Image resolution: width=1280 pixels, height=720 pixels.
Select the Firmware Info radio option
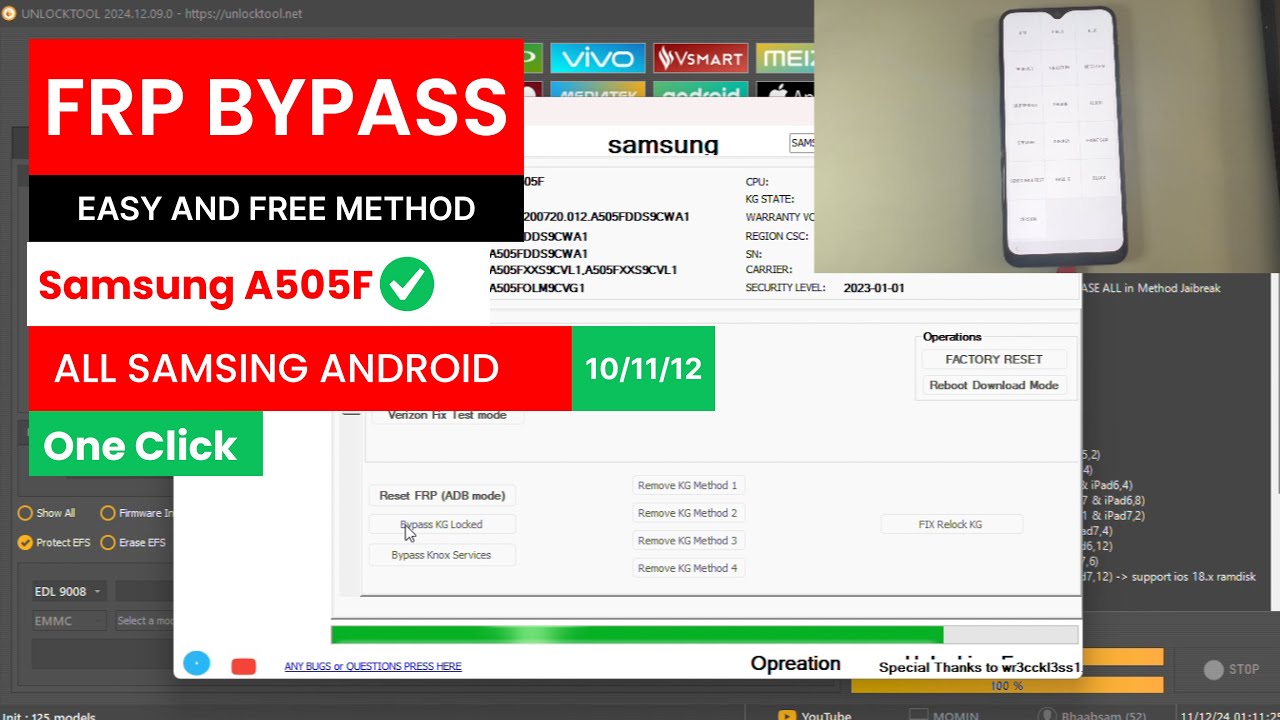pyautogui.click(x=137, y=513)
